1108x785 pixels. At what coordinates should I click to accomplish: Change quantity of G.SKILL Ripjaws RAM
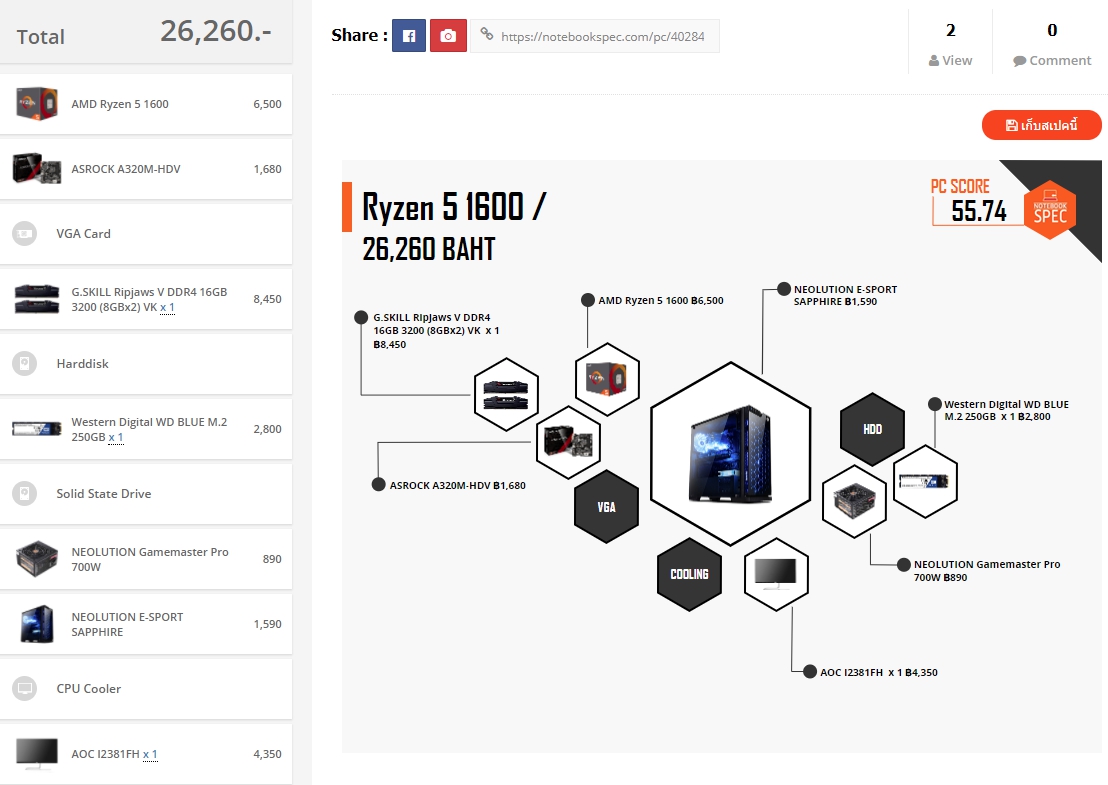click(x=167, y=307)
